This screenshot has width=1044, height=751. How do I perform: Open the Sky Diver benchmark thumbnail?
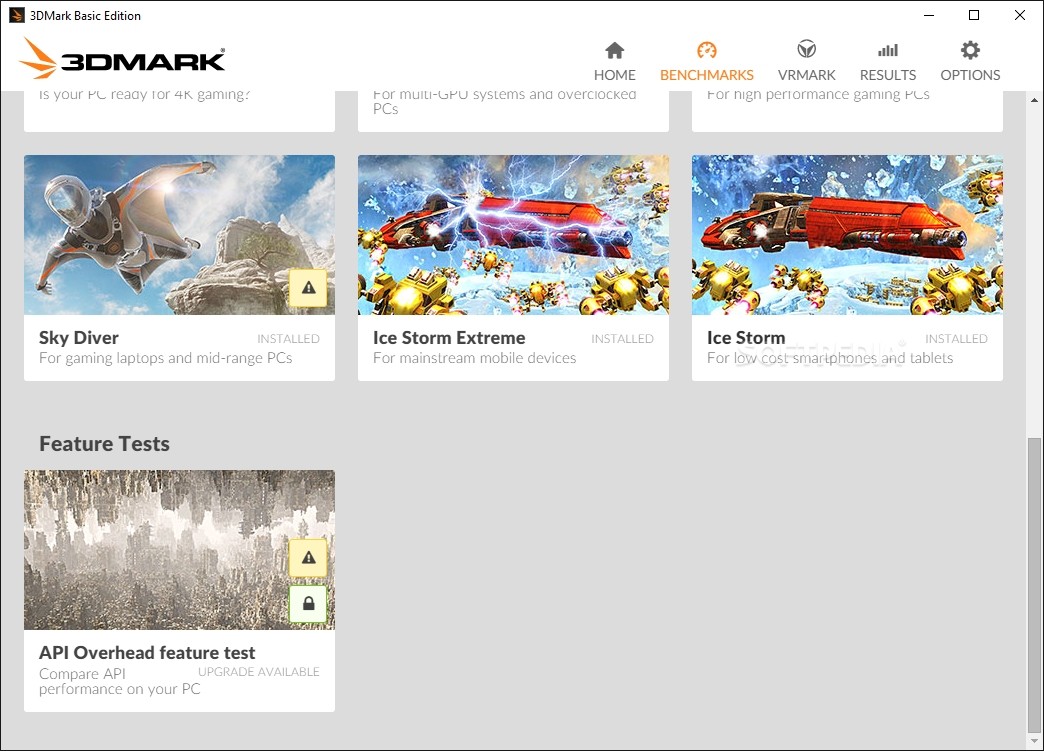[179, 235]
